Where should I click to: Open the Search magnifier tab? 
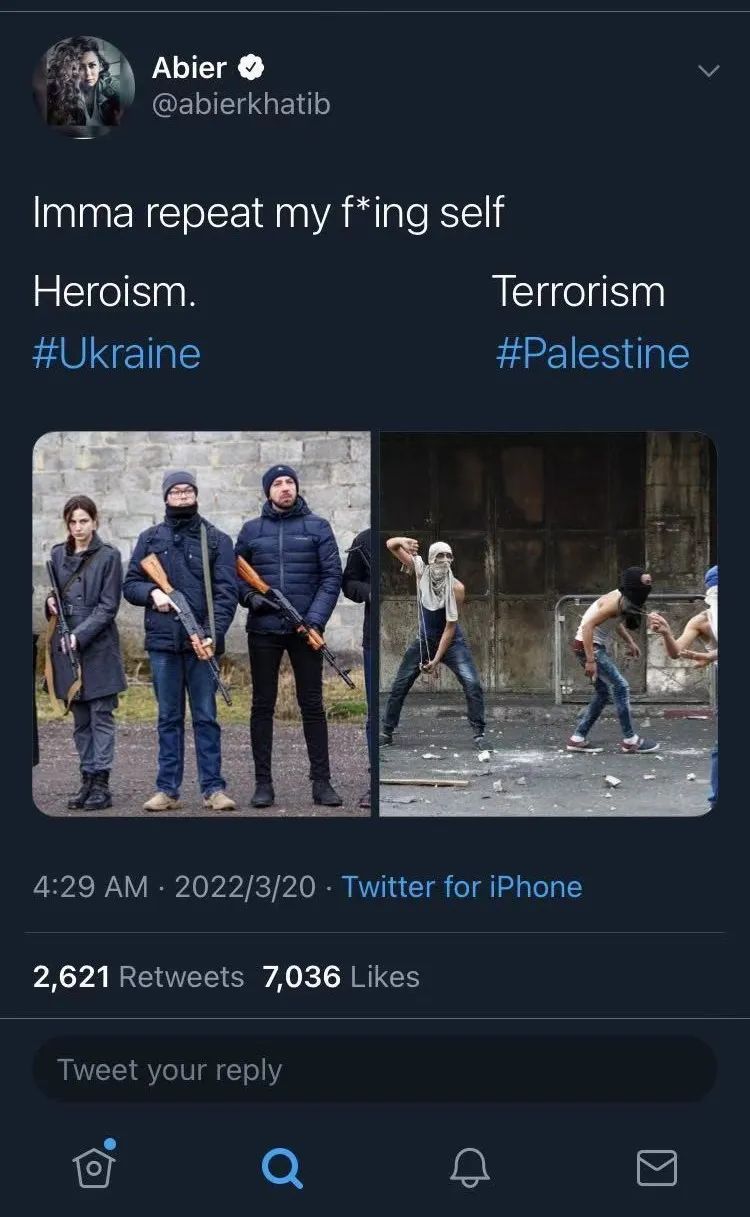pyautogui.click(x=281, y=1166)
